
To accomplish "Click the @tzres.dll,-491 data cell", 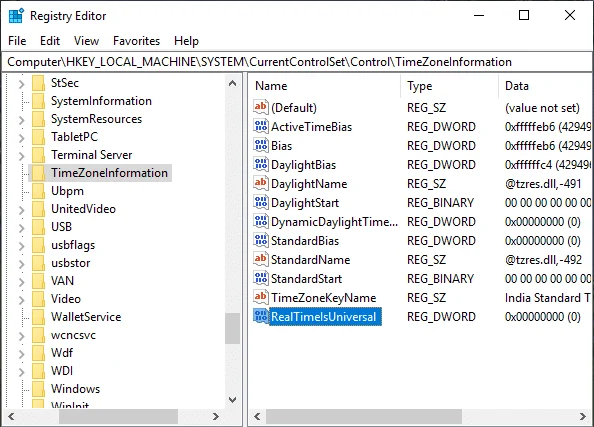I will 543,184.
